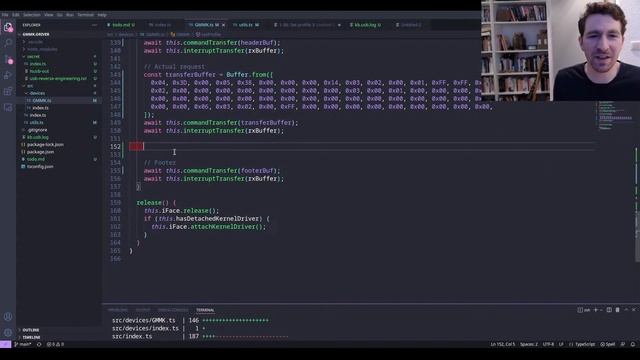Change indentation via Spaces: 2 status entry

[x=529, y=344]
